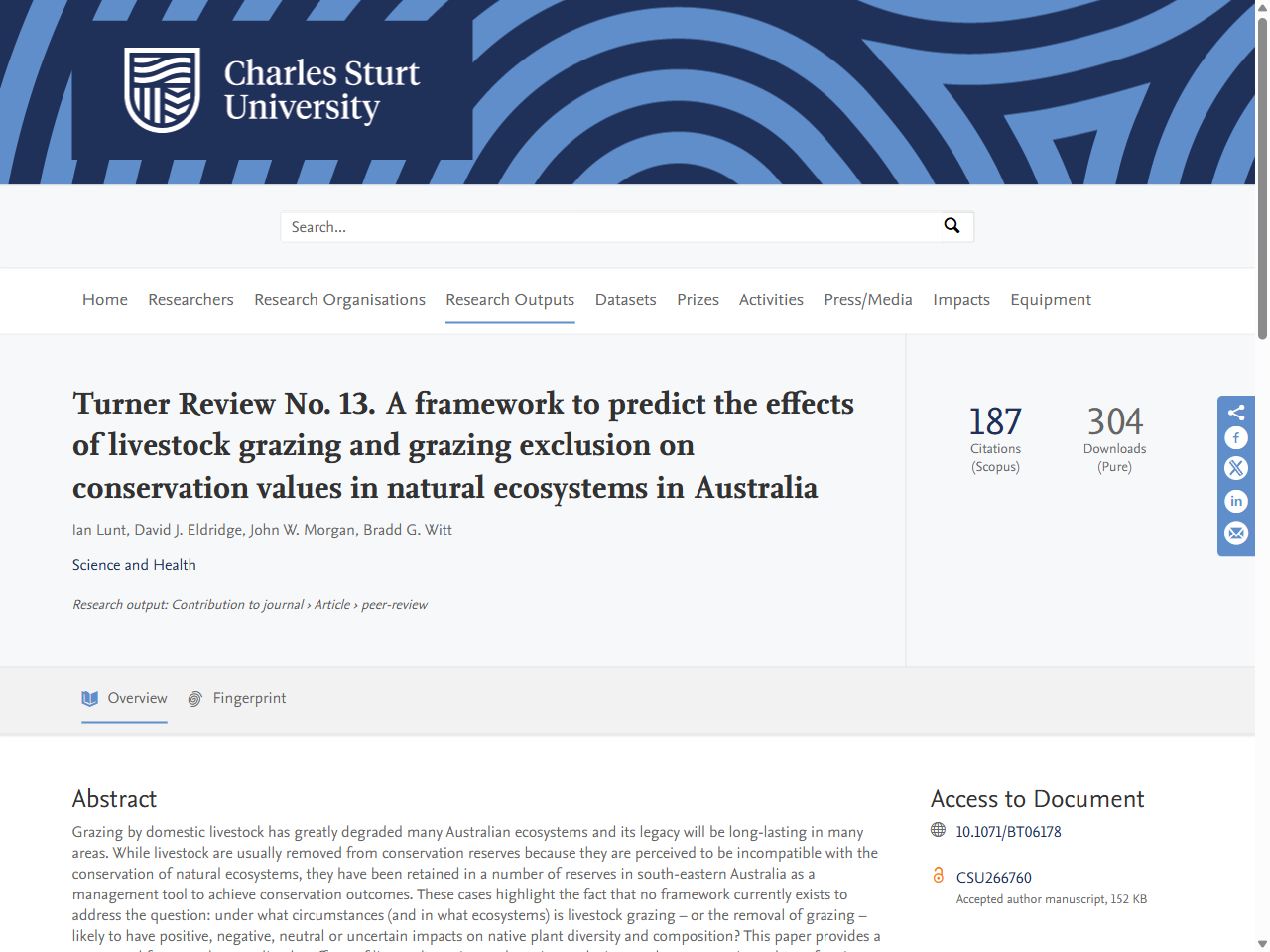Share the article on X
The width and height of the screenshot is (1270, 952).
coord(1235,469)
